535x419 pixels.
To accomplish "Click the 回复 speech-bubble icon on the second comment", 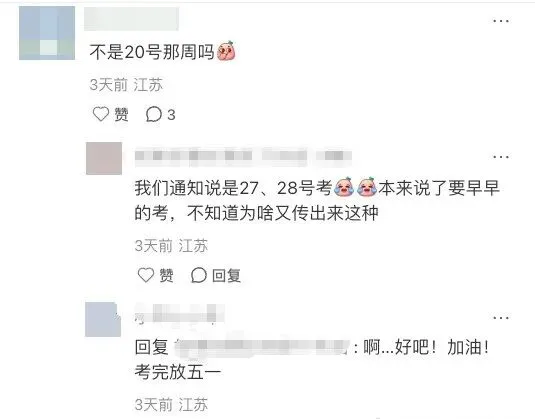I will (199, 275).
